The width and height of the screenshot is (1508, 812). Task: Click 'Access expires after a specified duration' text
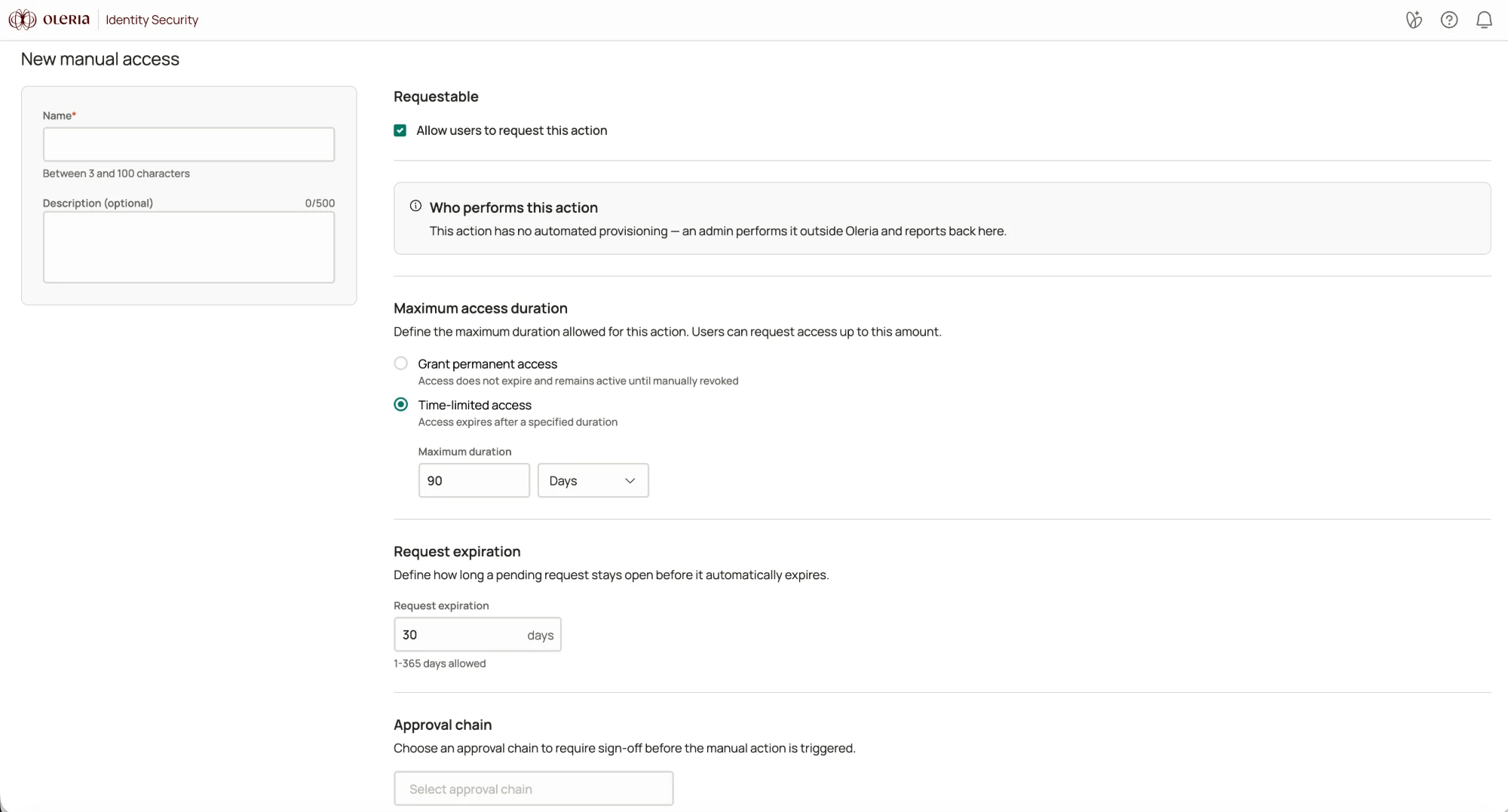pyautogui.click(x=518, y=422)
